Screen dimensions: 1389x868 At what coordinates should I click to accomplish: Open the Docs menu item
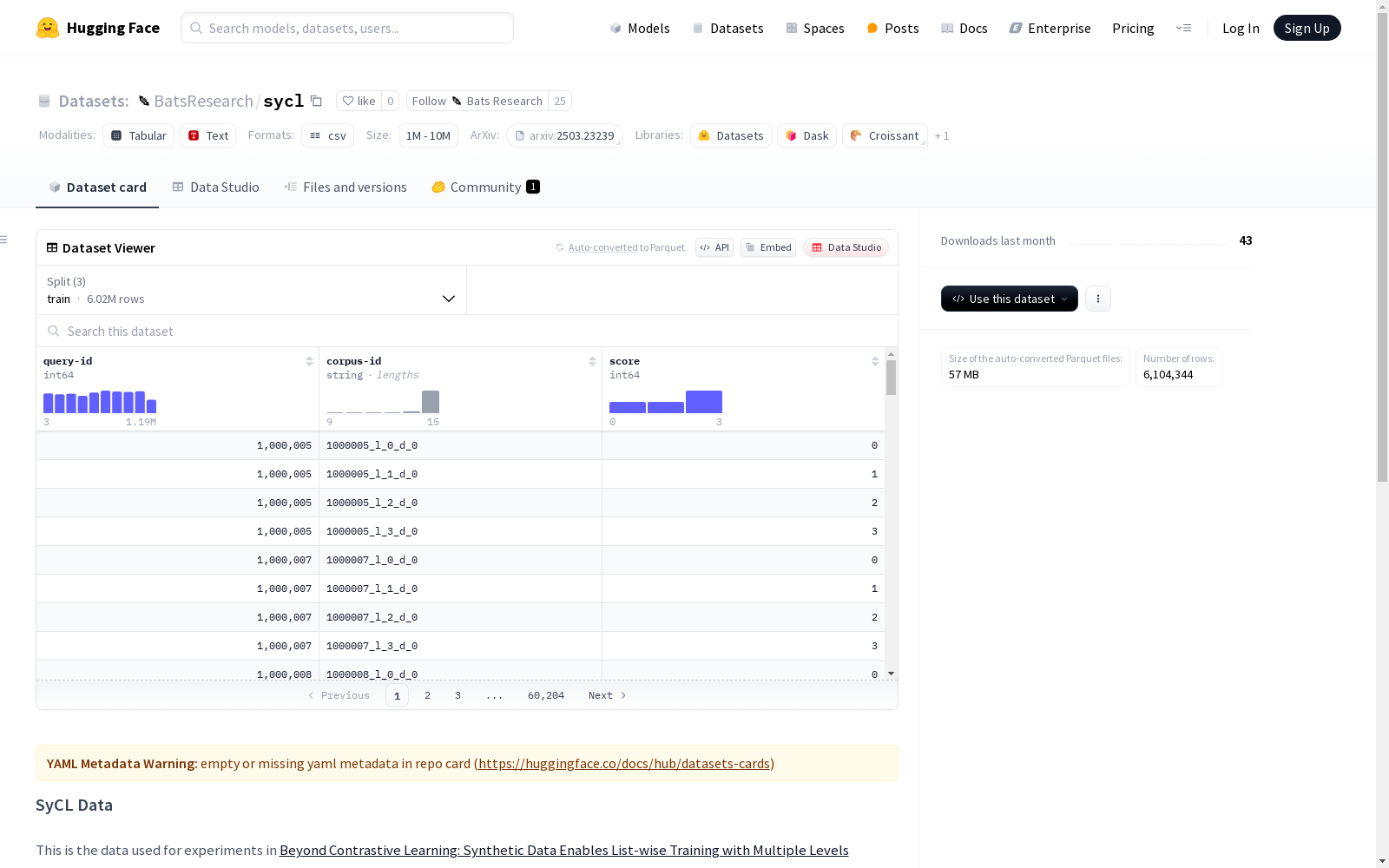pyautogui.click(x=964, y=28)
